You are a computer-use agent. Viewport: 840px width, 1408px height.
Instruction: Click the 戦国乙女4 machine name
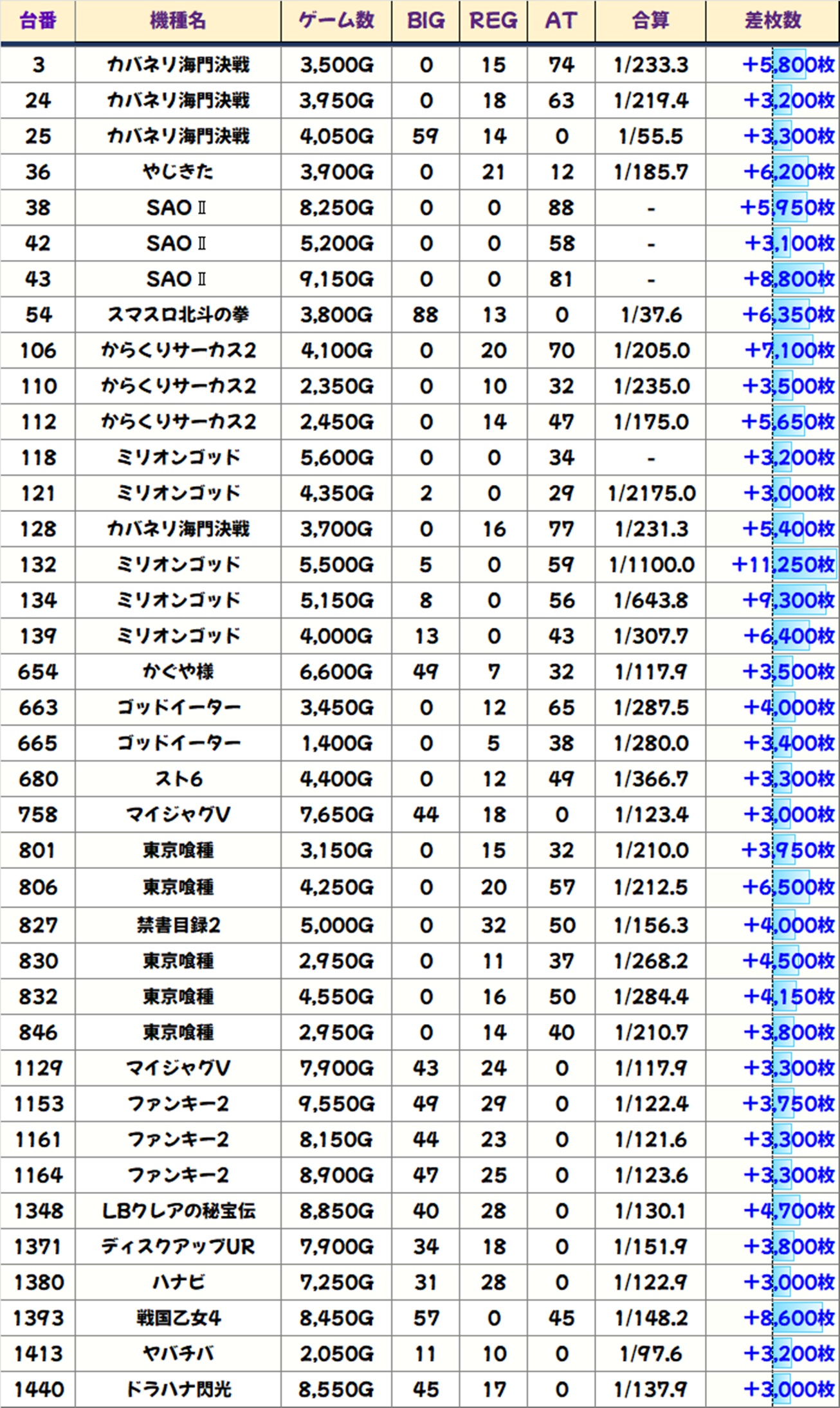pos(178,1318)
